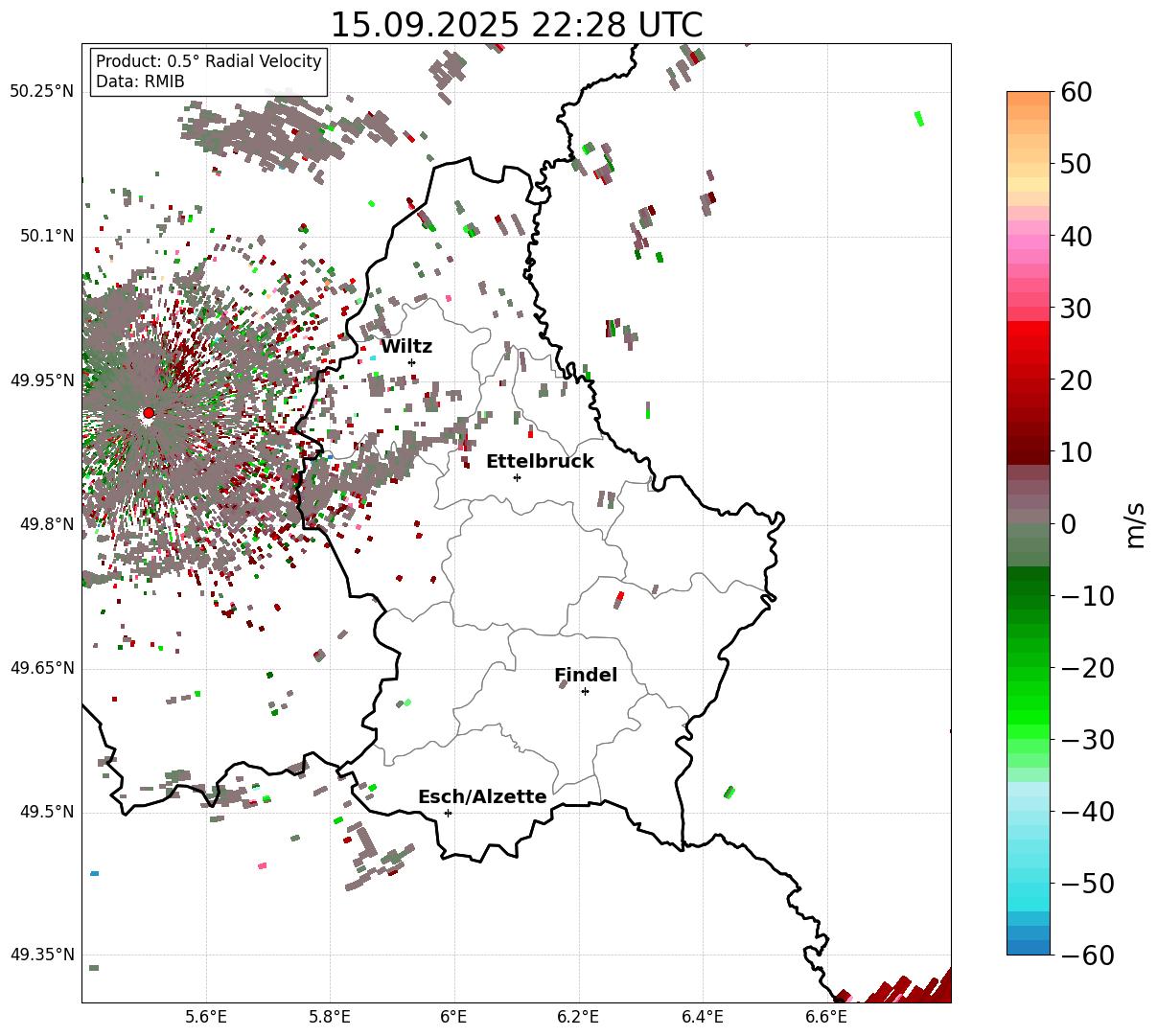Click the 49.95°N latitude label
The width and height of the screenshot is (1157, 1036).
(x=41, y=380)
